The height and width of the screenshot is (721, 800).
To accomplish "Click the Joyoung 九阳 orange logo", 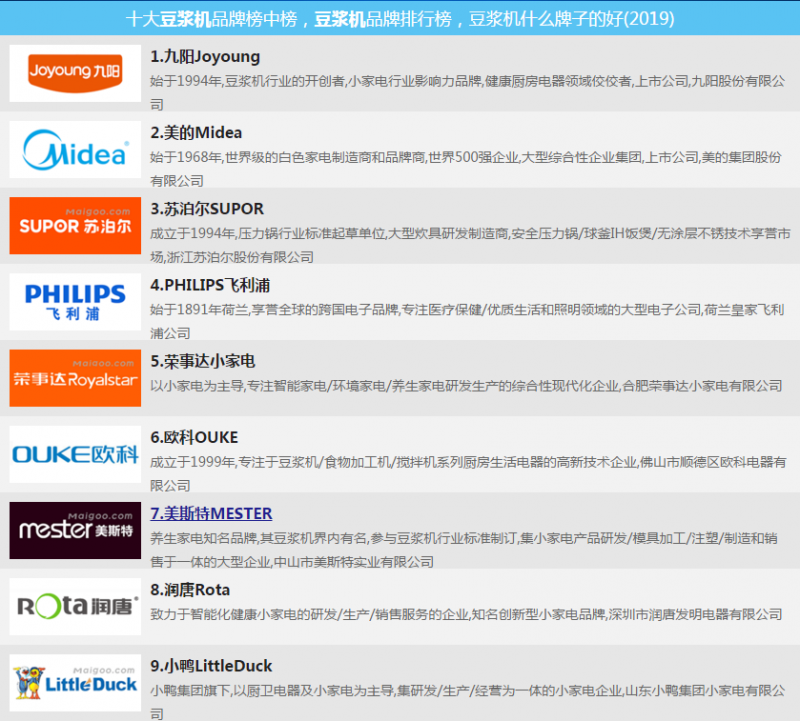I will point(75,73).
